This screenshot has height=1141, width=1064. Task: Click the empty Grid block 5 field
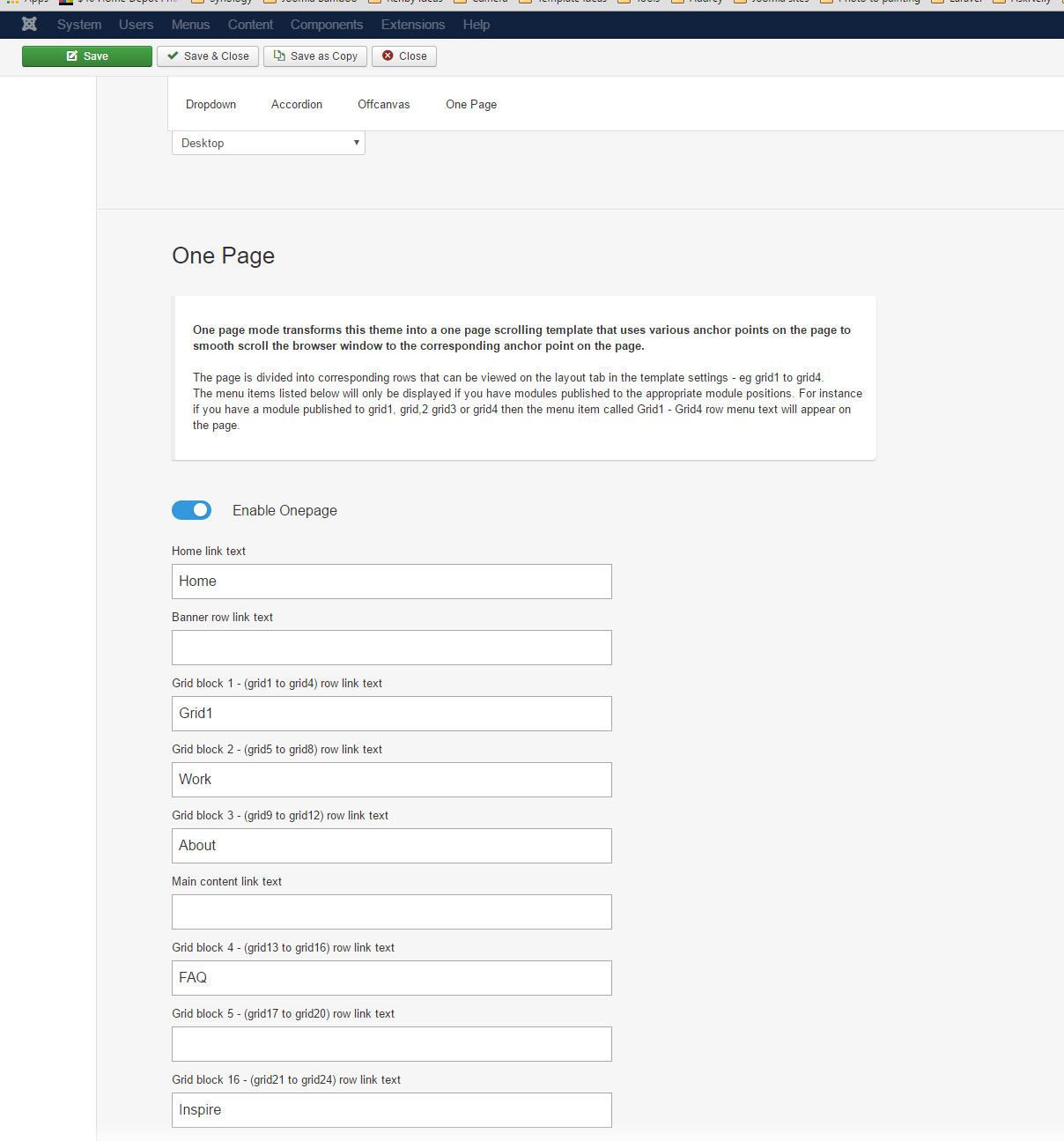coord(392,1044)
